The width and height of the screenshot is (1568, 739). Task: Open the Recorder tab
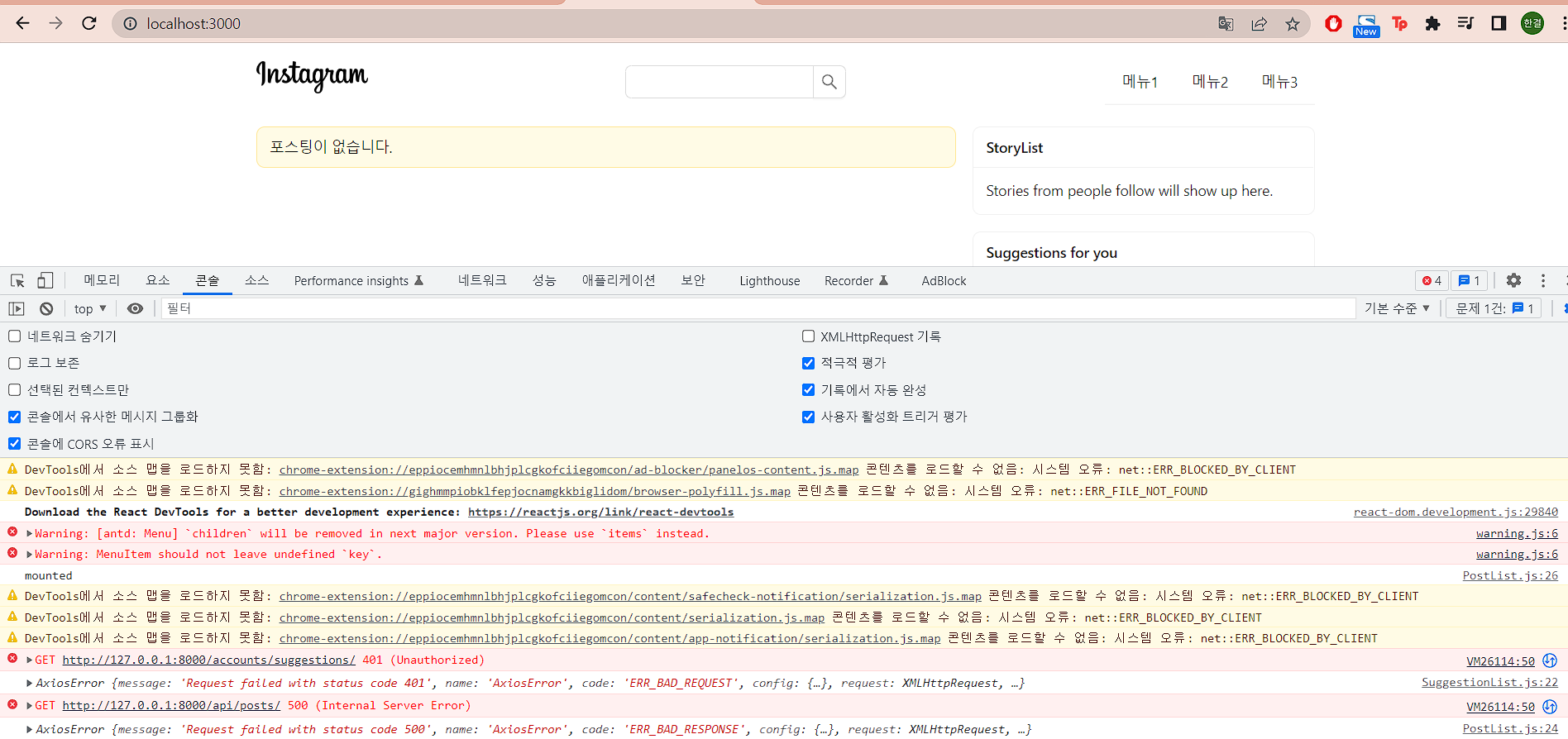(x=856, y=281)
